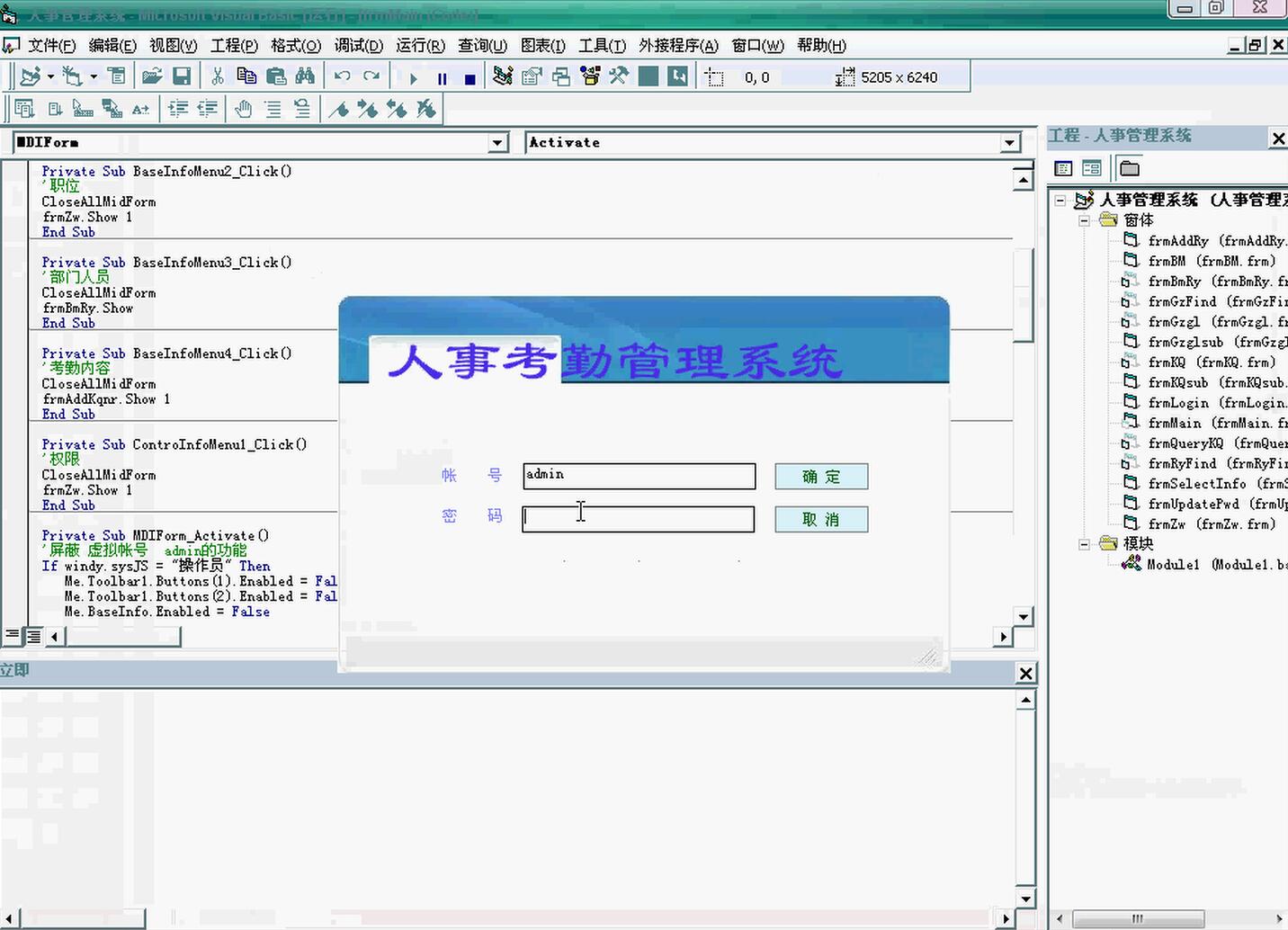Screen dimensions: 1288x930
Task: Click the Redo arrow icon
Action: click(371, 76)
